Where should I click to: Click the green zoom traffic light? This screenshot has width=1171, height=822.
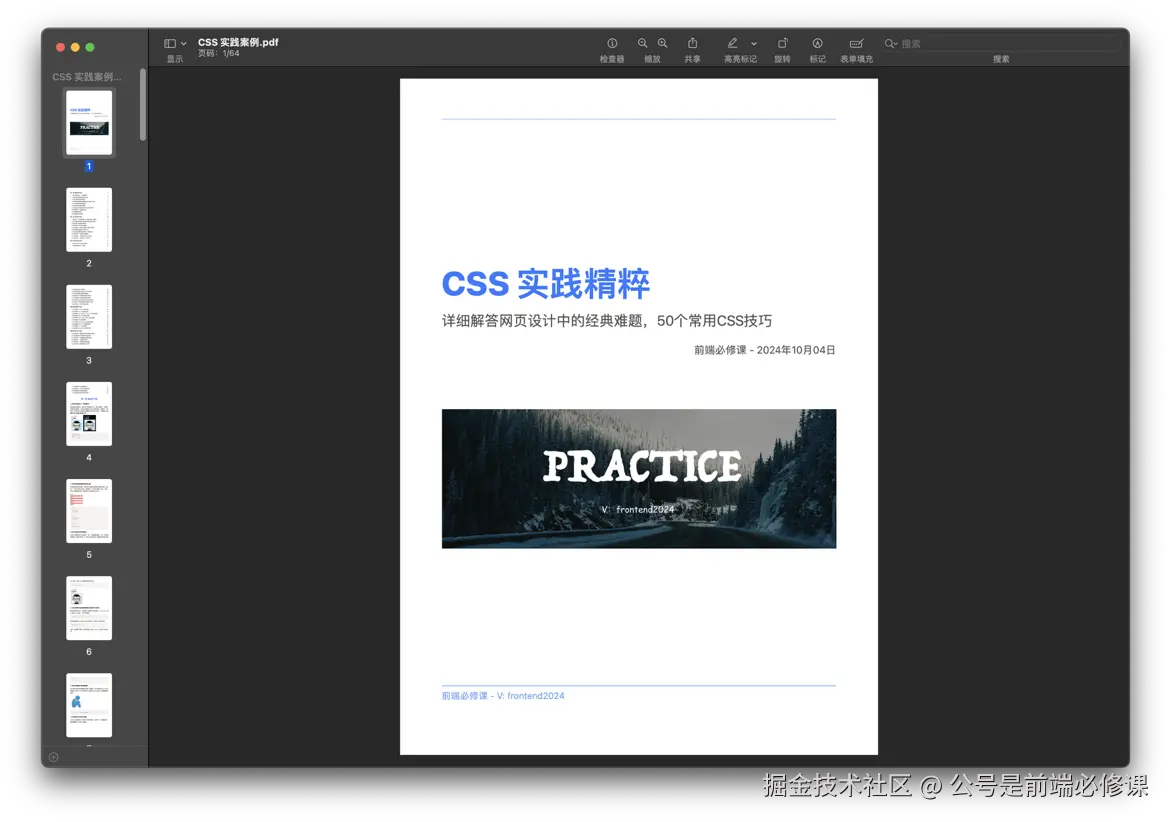point(92,46)
